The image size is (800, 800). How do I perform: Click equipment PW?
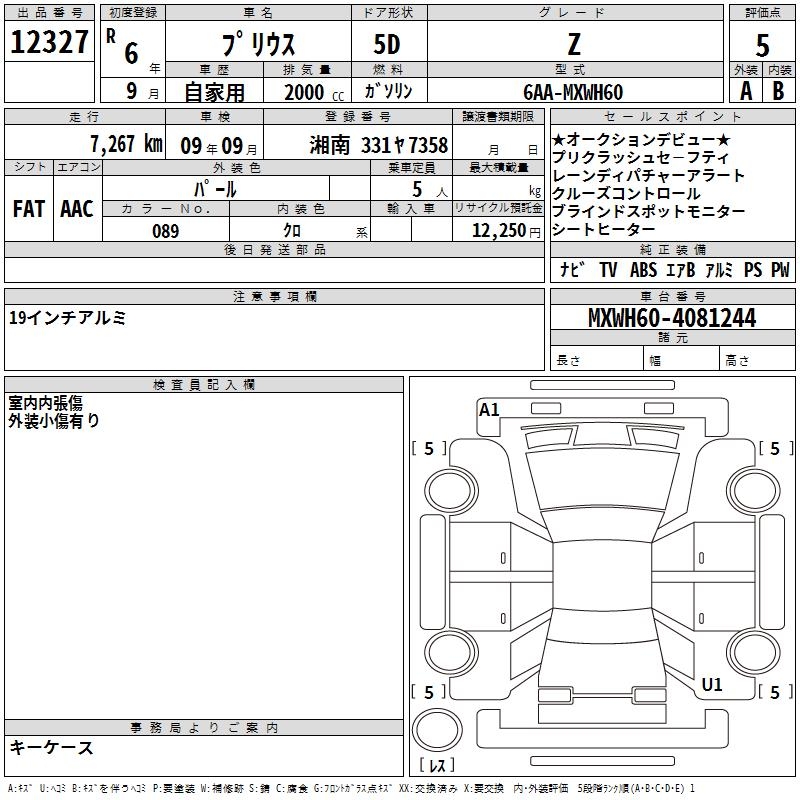coord(780,269)
